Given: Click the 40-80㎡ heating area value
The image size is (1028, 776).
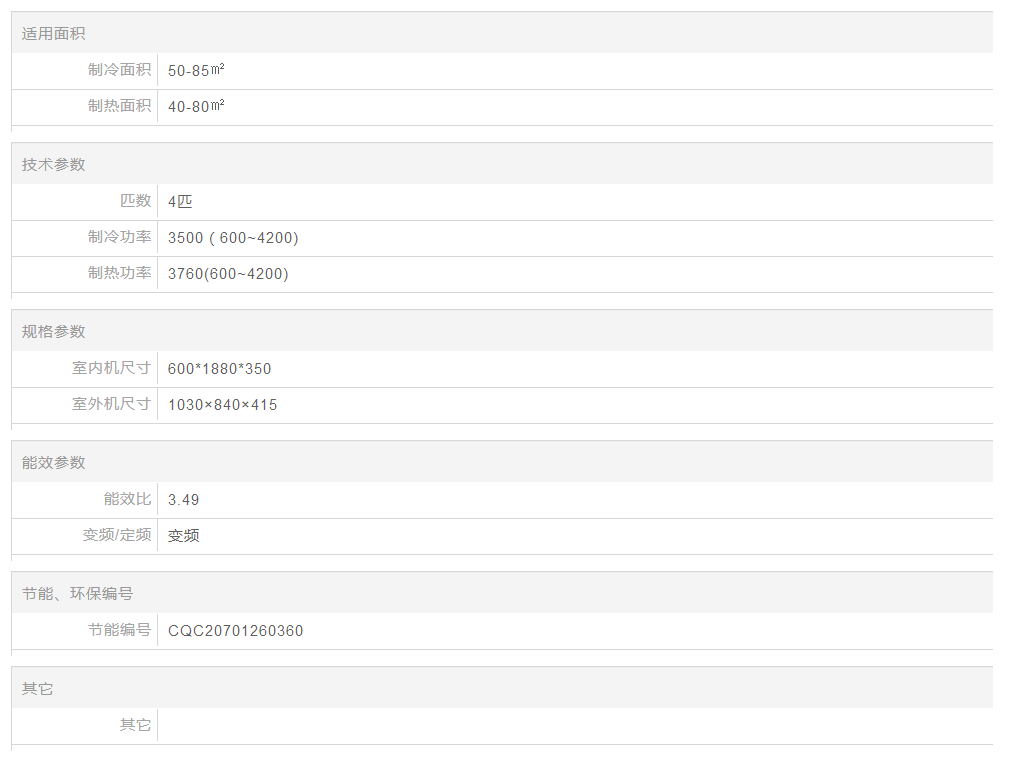Looking at the screenshot, I should pos(196,106).
